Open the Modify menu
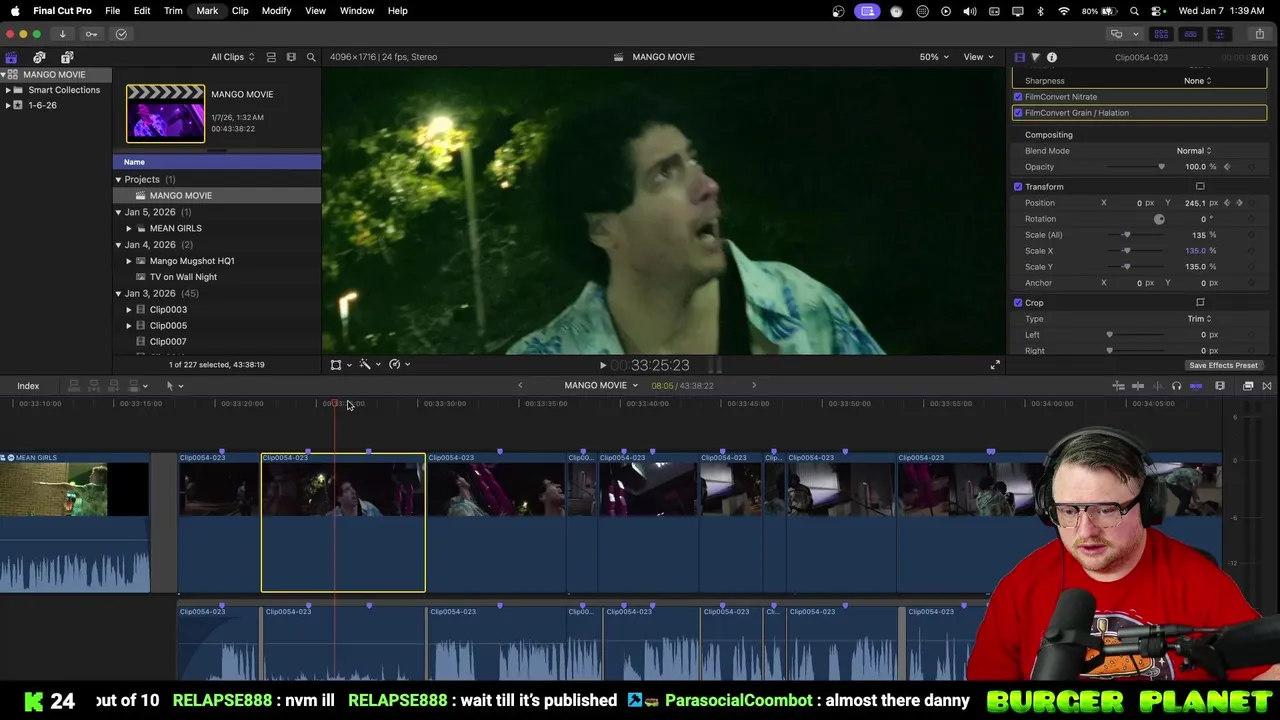Image resolution: width=1280 pixels, height=720 pixels. pyautogui.click(x=276, y=11)
